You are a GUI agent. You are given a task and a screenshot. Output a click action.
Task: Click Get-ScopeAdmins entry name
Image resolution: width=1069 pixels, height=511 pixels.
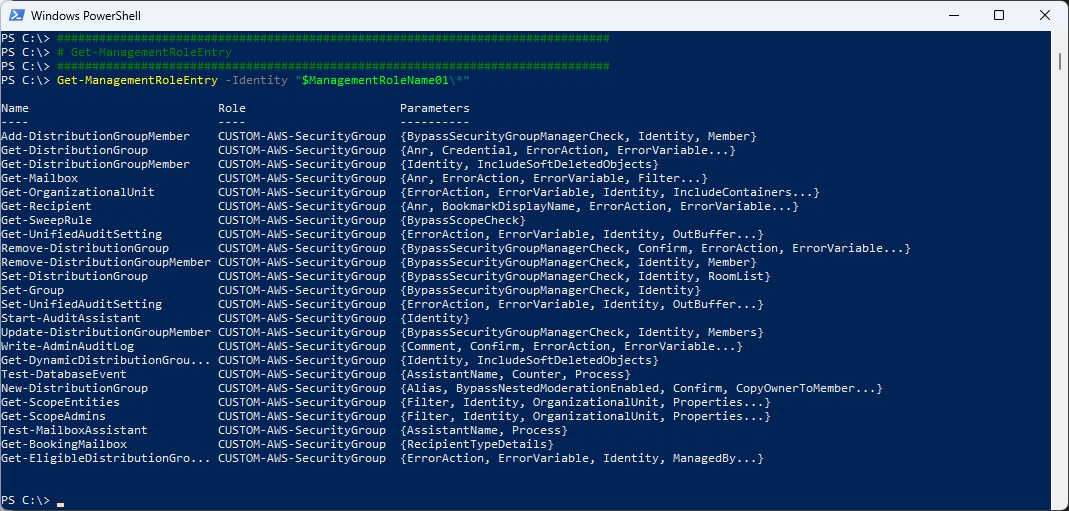click(53, 416)
